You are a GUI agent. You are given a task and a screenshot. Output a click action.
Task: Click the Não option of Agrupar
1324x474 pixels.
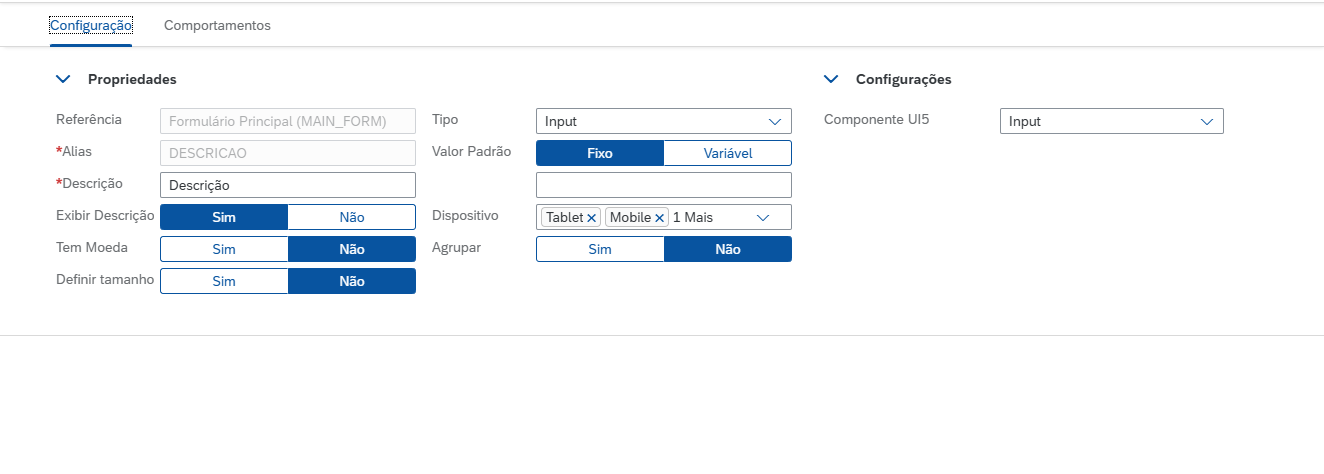[x=727, y=249]
